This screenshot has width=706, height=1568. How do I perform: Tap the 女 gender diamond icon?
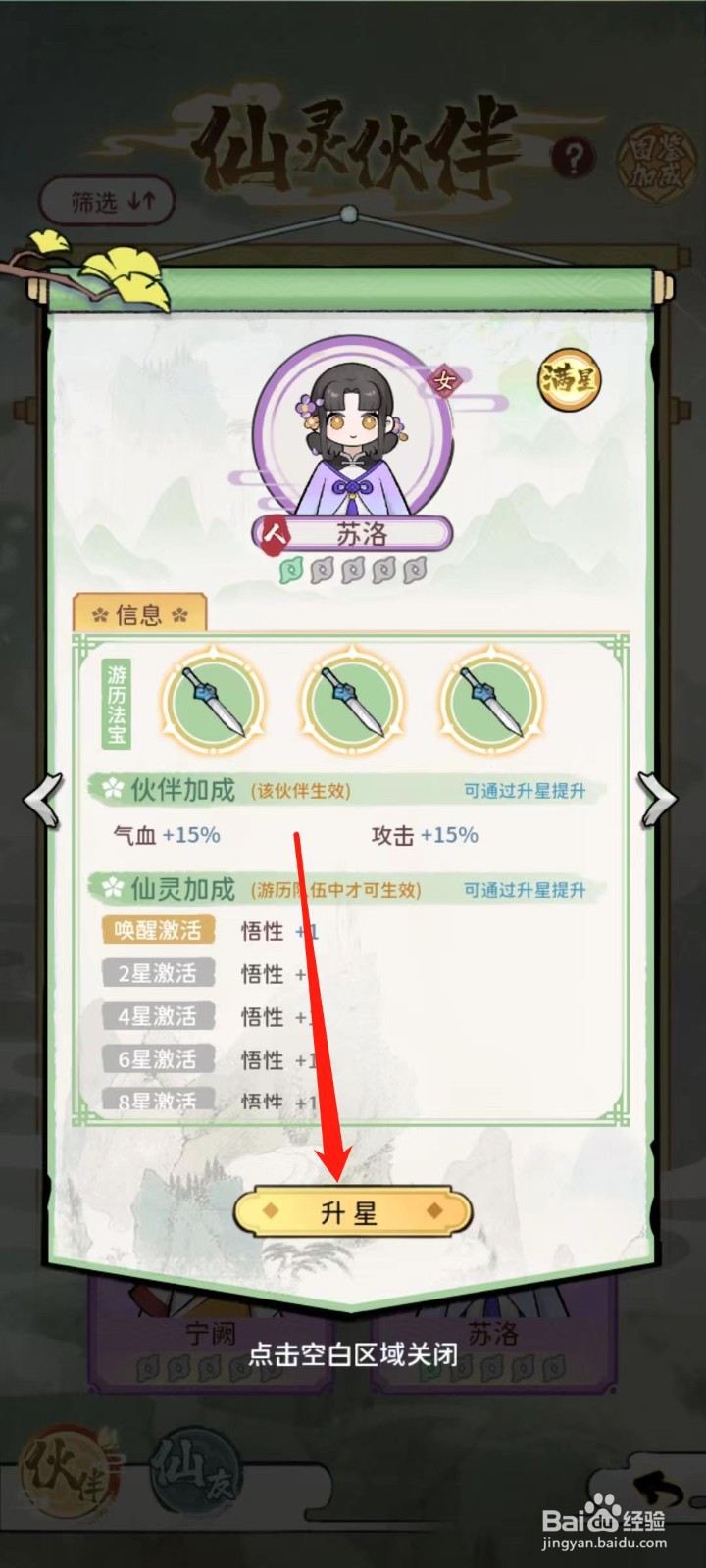tap(445, 380)
